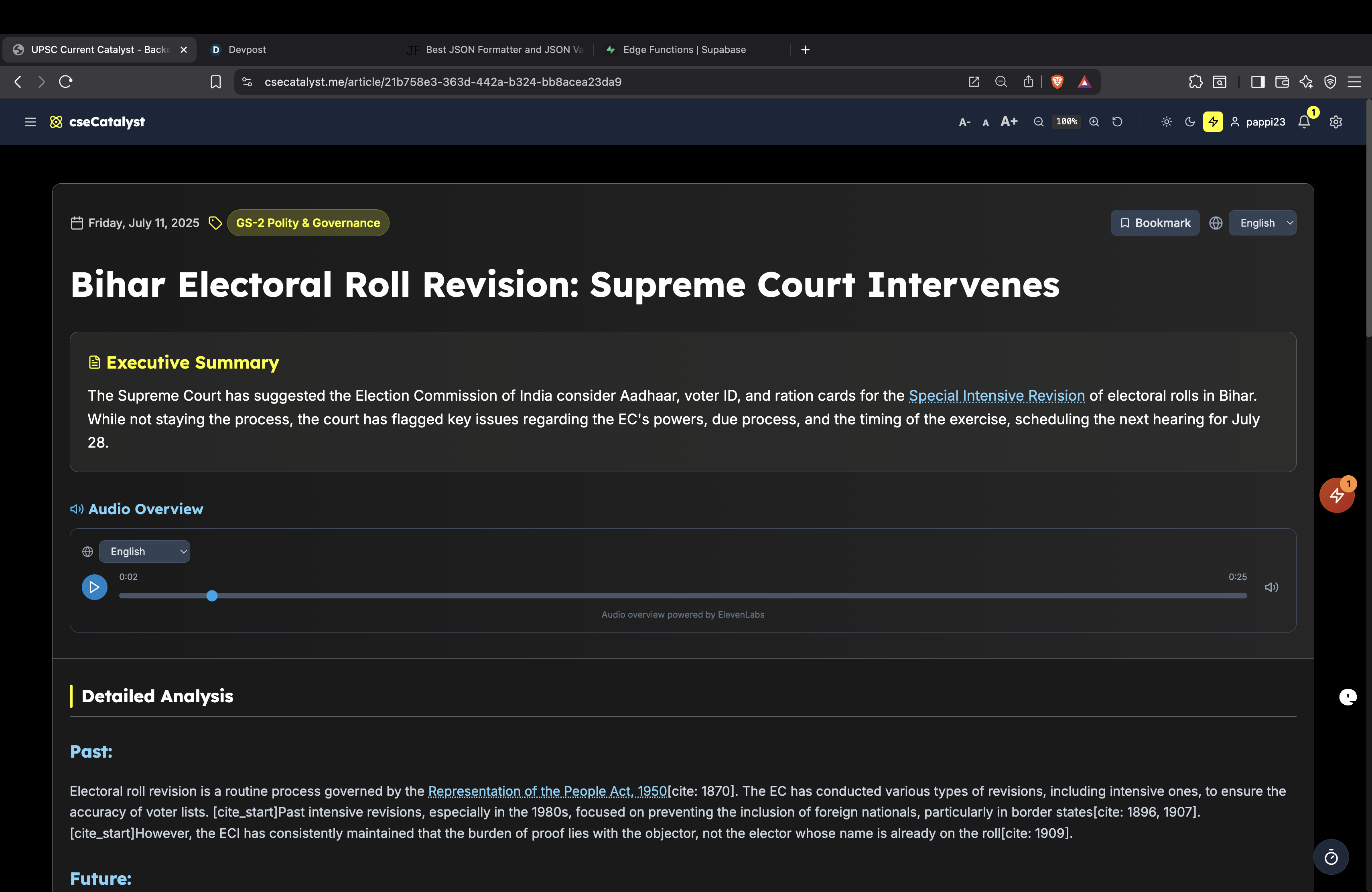Open the article language English dropdown
The image size is (1372, 892).
pos(1262,223)
